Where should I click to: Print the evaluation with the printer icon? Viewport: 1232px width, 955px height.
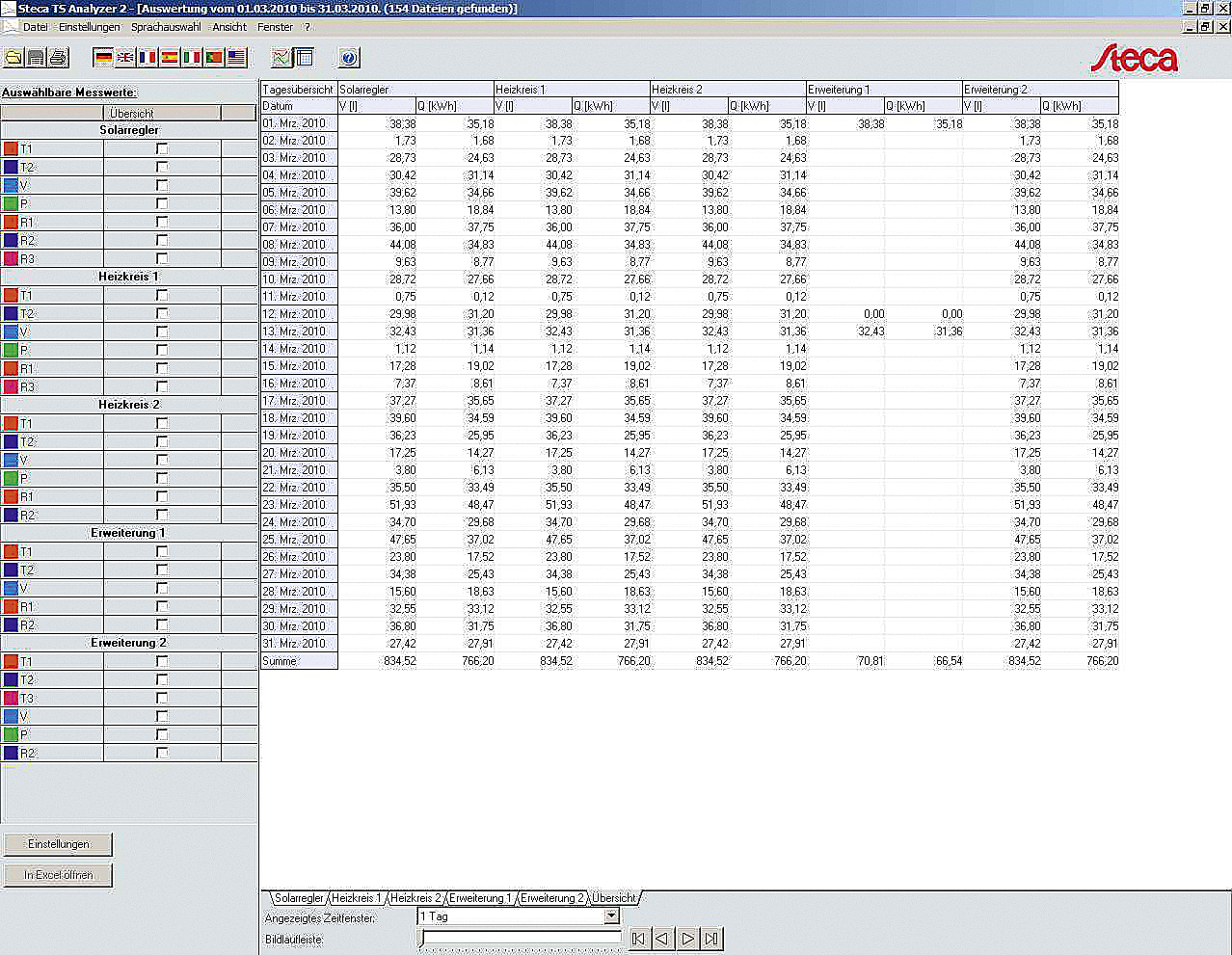(x=58, y=58)
